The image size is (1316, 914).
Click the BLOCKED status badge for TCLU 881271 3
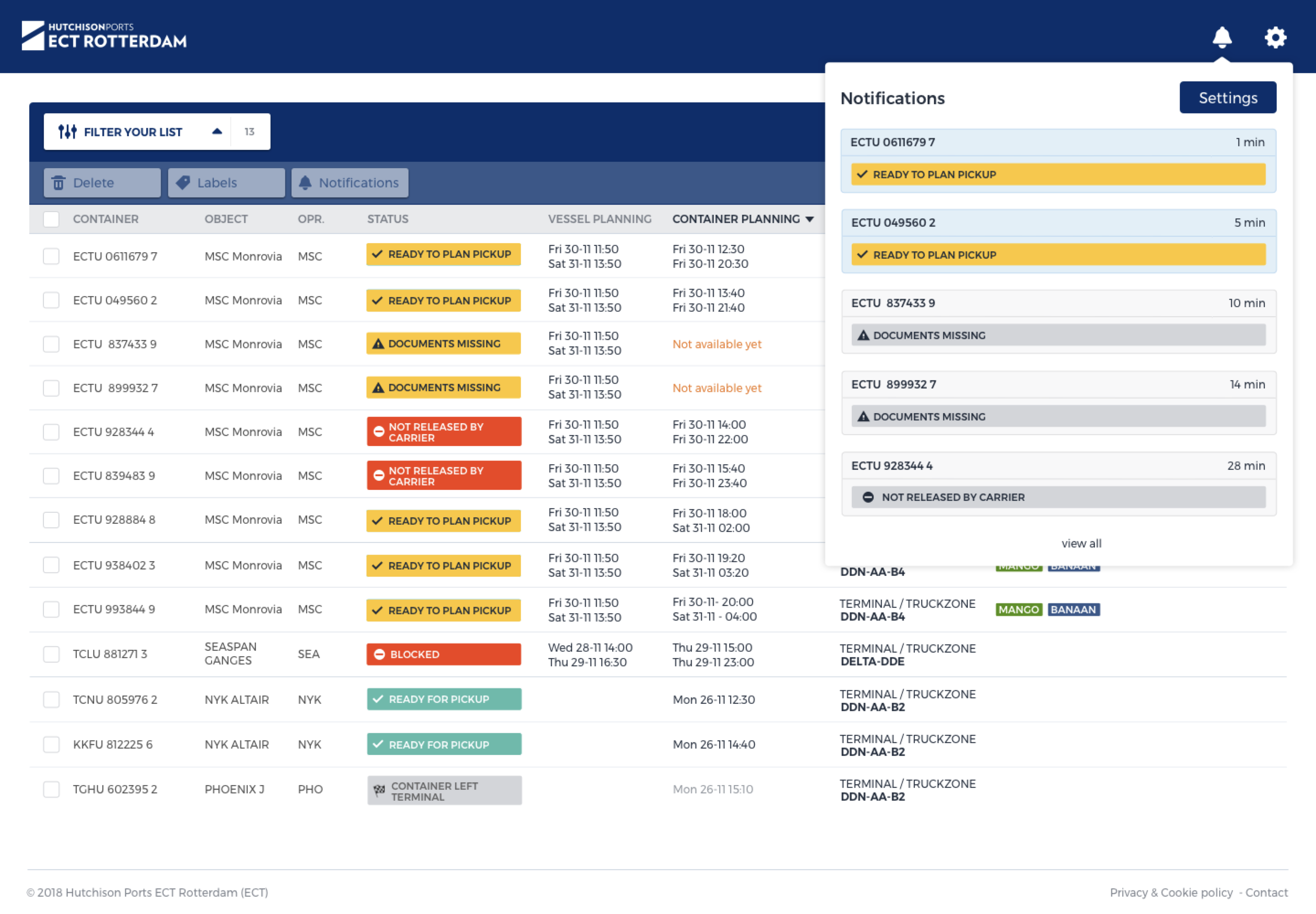click(444, 654)
